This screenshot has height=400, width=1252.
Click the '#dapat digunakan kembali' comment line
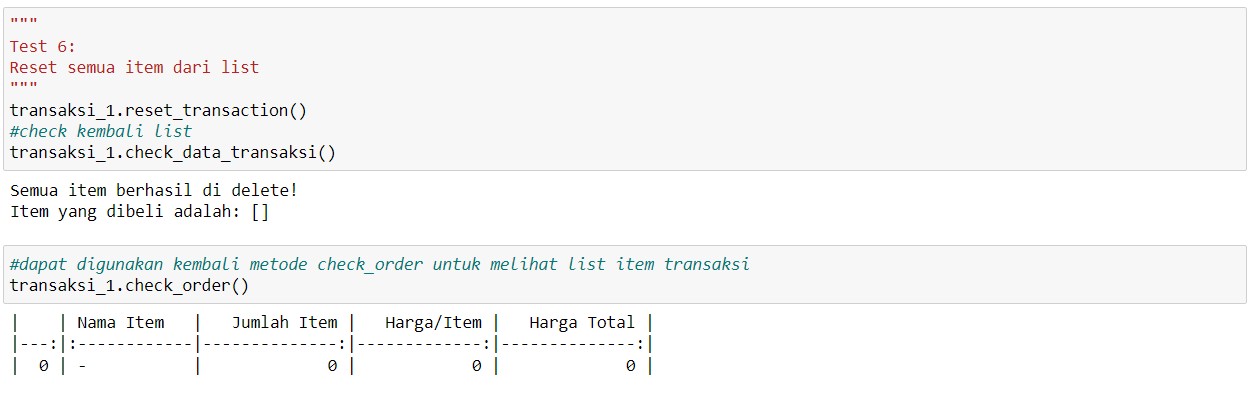coord(380,264)
